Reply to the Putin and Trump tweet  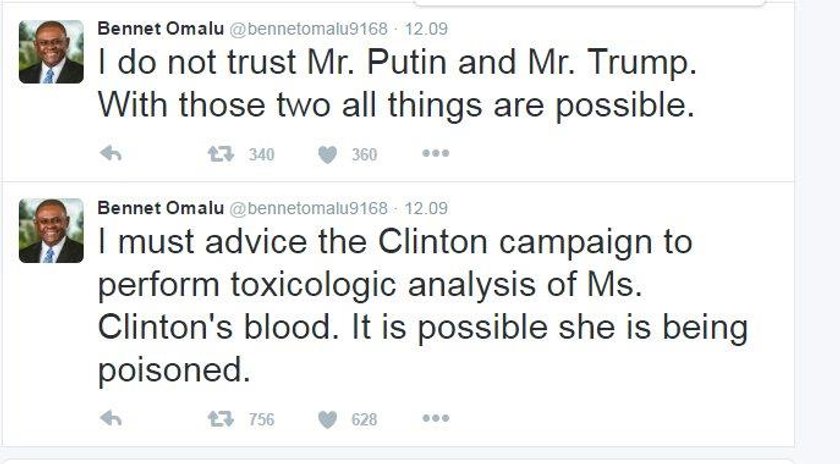click(111, 154)
